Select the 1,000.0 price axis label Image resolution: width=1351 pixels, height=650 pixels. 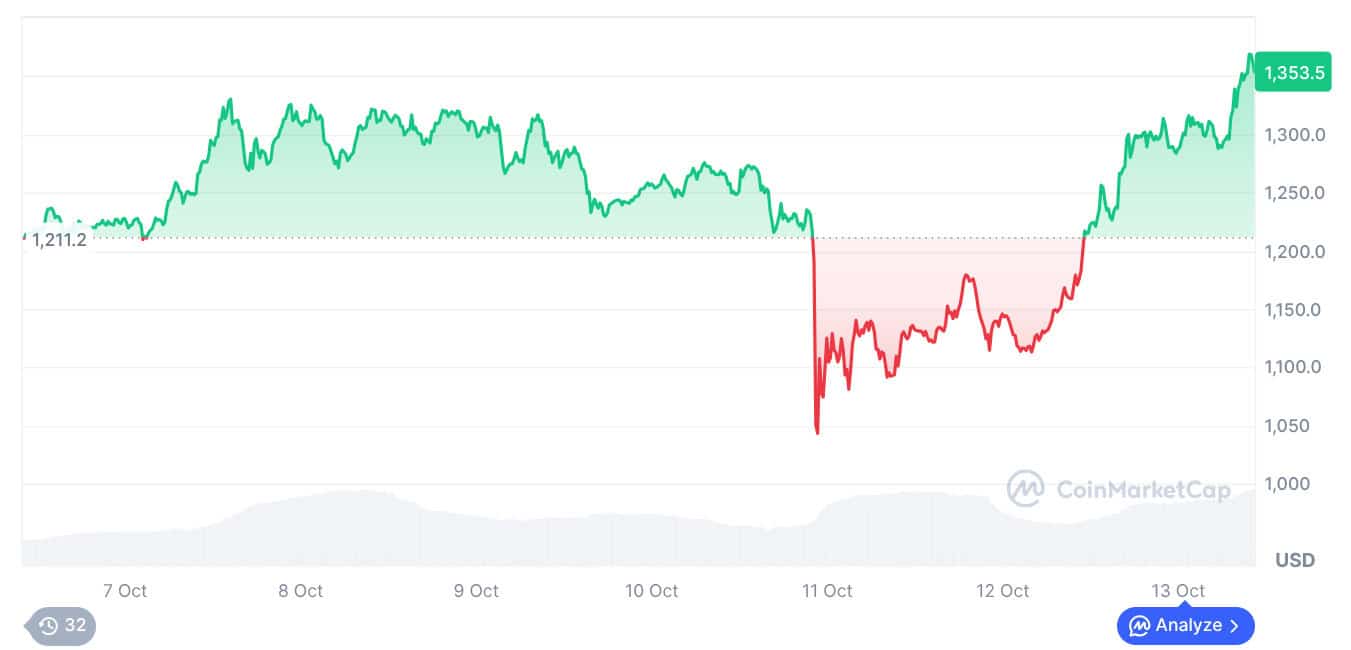point(1295,484)
